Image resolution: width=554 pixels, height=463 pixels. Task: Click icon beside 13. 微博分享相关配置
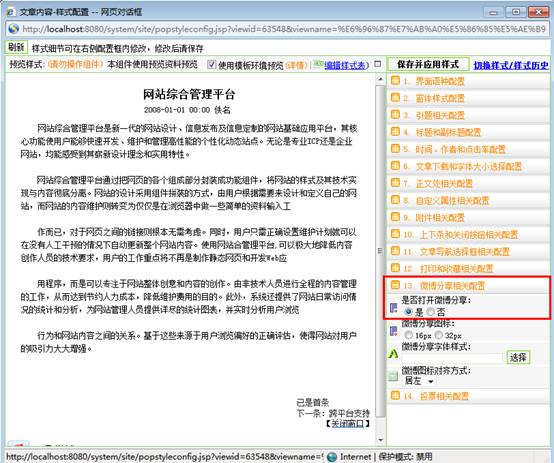pos(395,285)
